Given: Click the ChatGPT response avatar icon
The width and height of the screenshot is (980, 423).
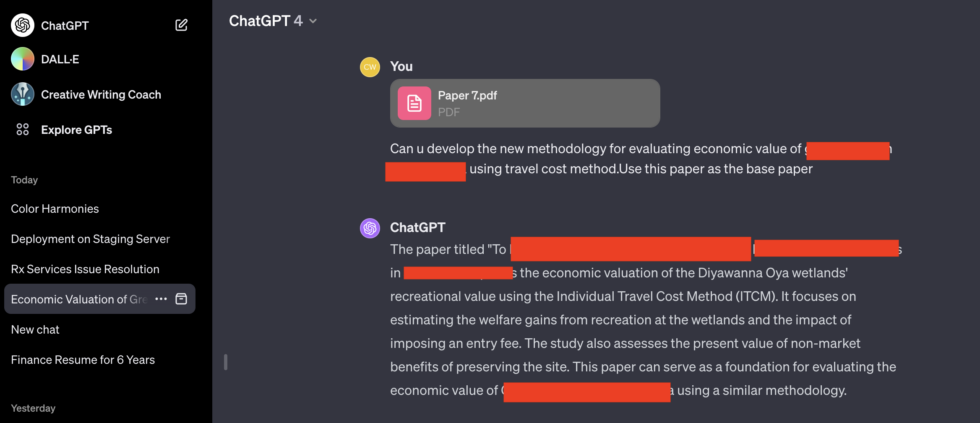Looking at the screenshot, I should 370,228.
